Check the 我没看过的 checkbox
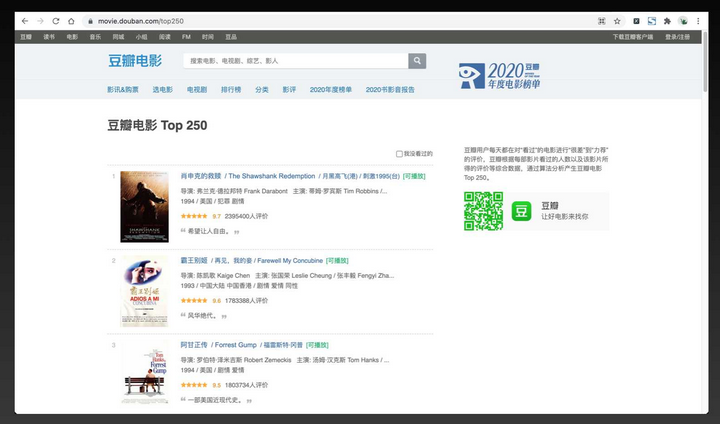 click(399, 154)
